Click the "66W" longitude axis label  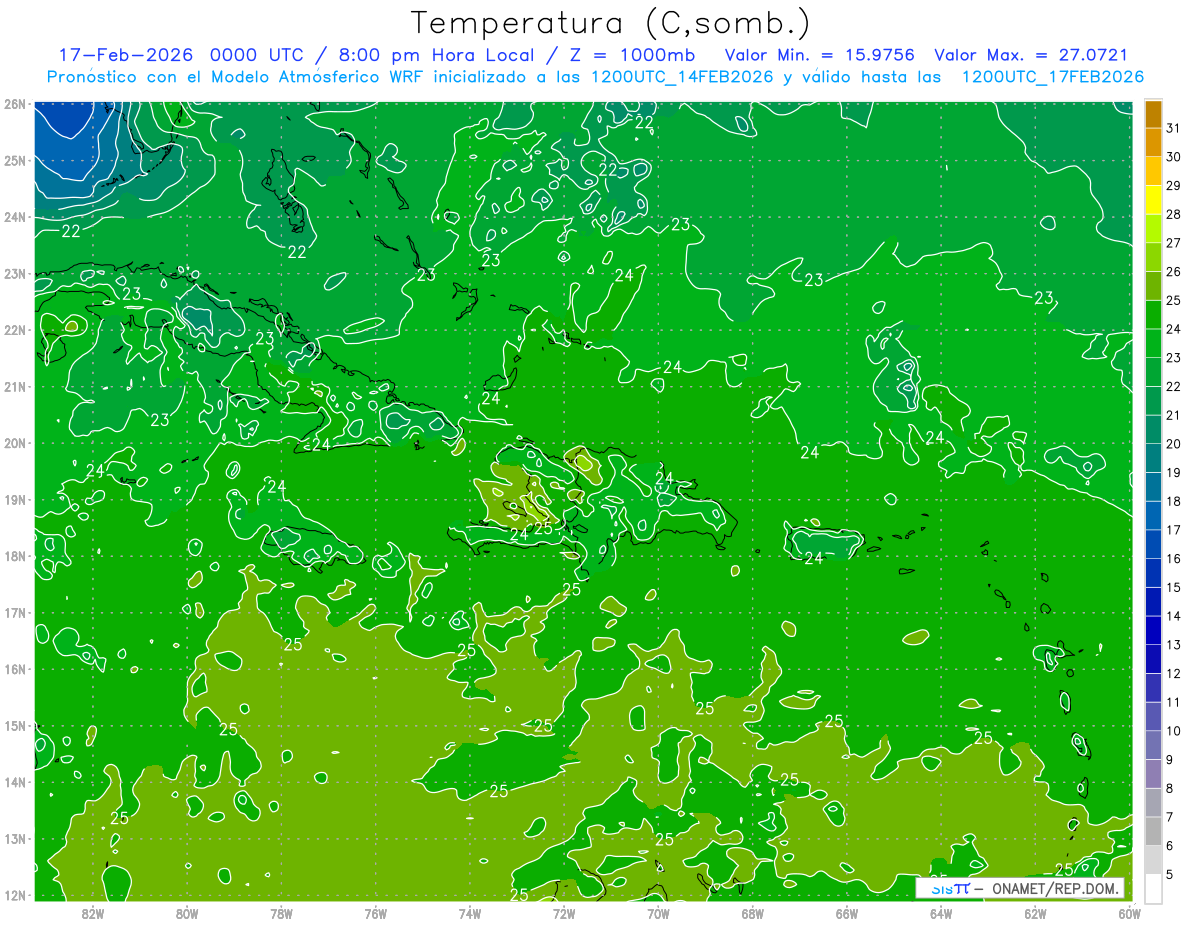[847, 913]
